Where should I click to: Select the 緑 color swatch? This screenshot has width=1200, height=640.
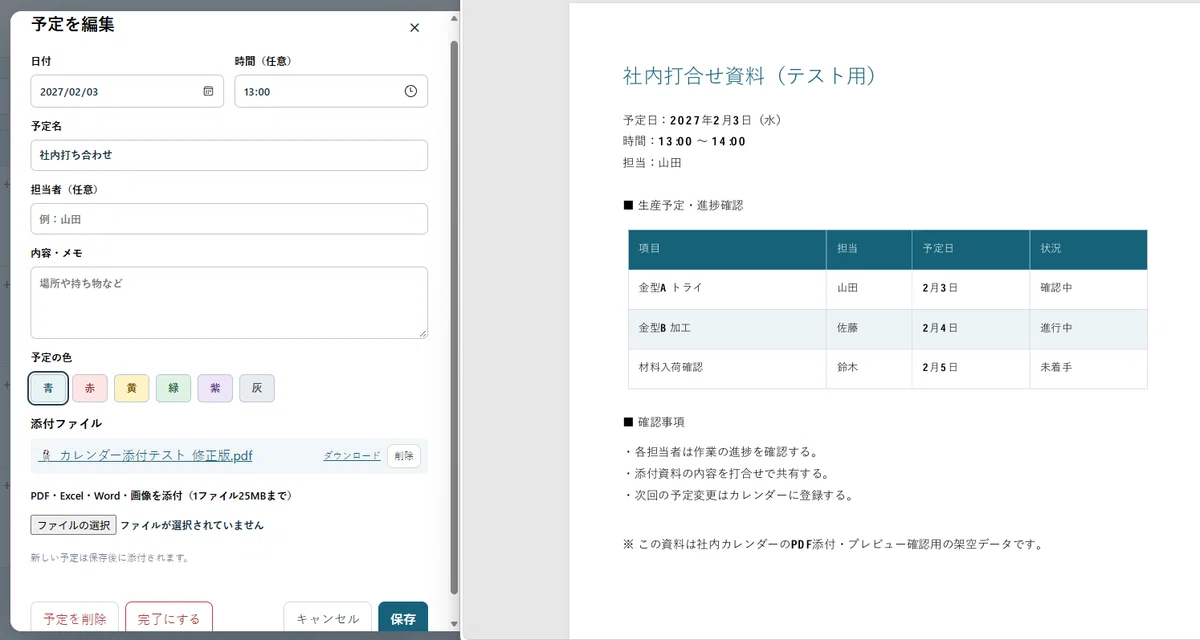[173, 388]
